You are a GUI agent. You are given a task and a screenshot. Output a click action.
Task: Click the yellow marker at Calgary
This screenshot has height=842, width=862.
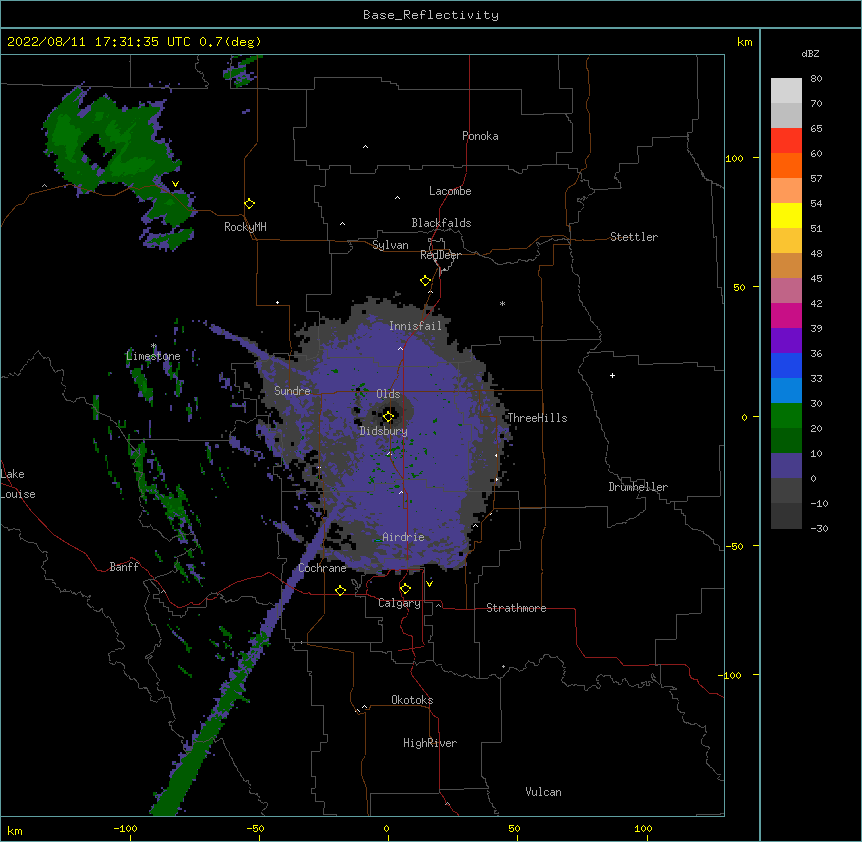coord(405,588)
